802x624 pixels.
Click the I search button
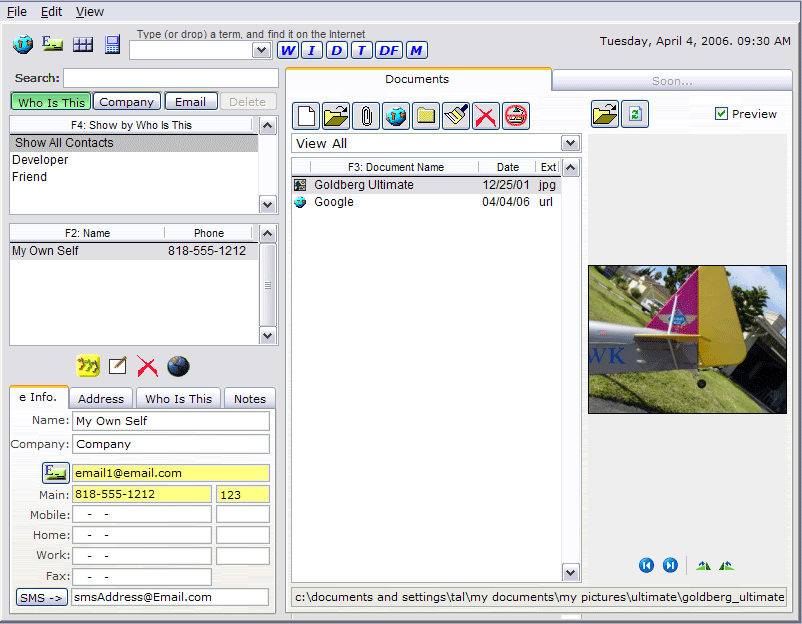point(311,50)
